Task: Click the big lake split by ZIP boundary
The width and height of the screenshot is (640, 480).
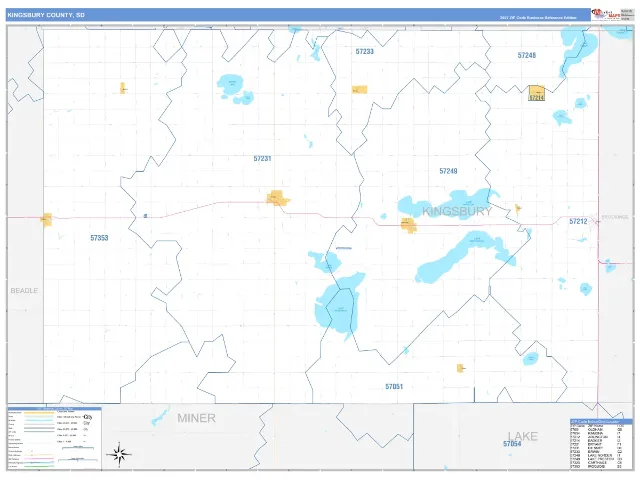Action: 339,306
